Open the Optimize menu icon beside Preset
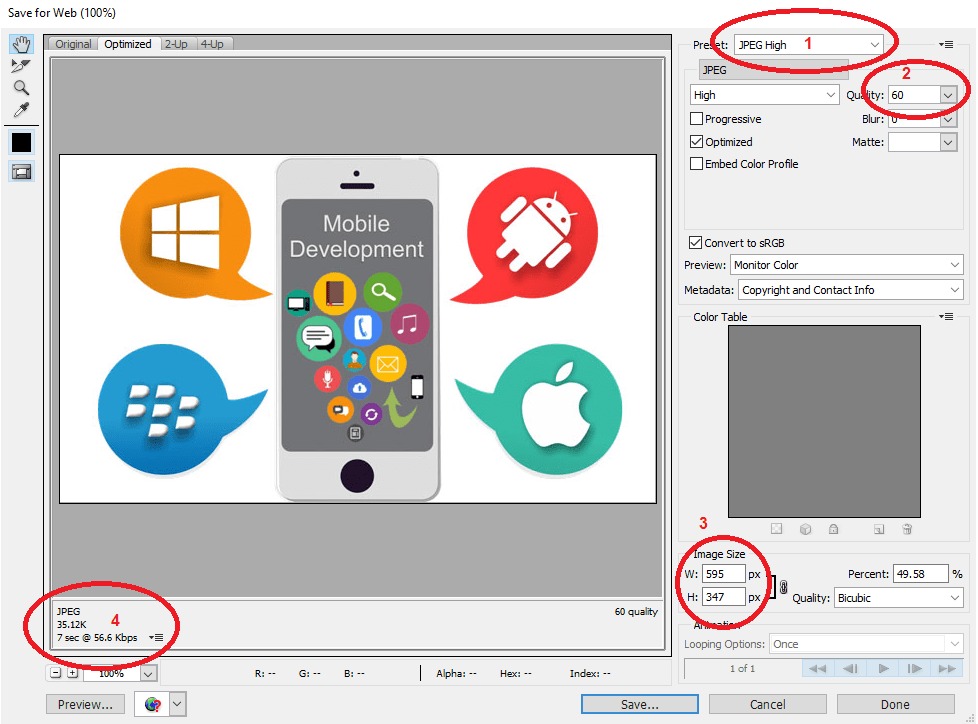Screen dimensions: 978x724 [946, 44]
